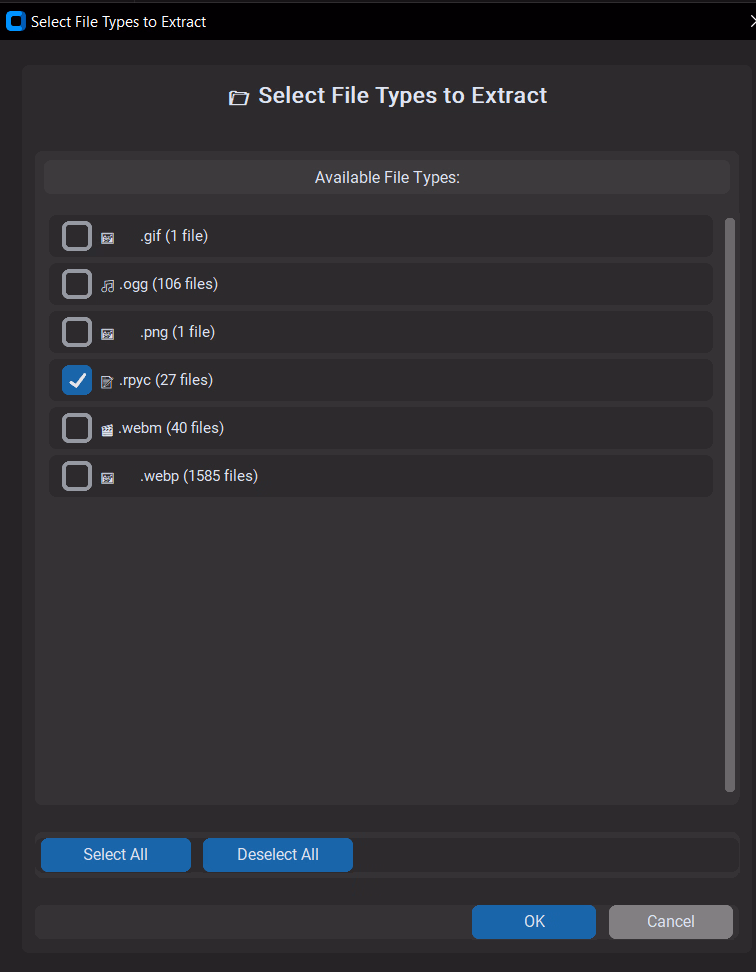Viewport: 756px width, 972px height.
Task: Cancel the file type selection dialog
Action: coord(670,922)
